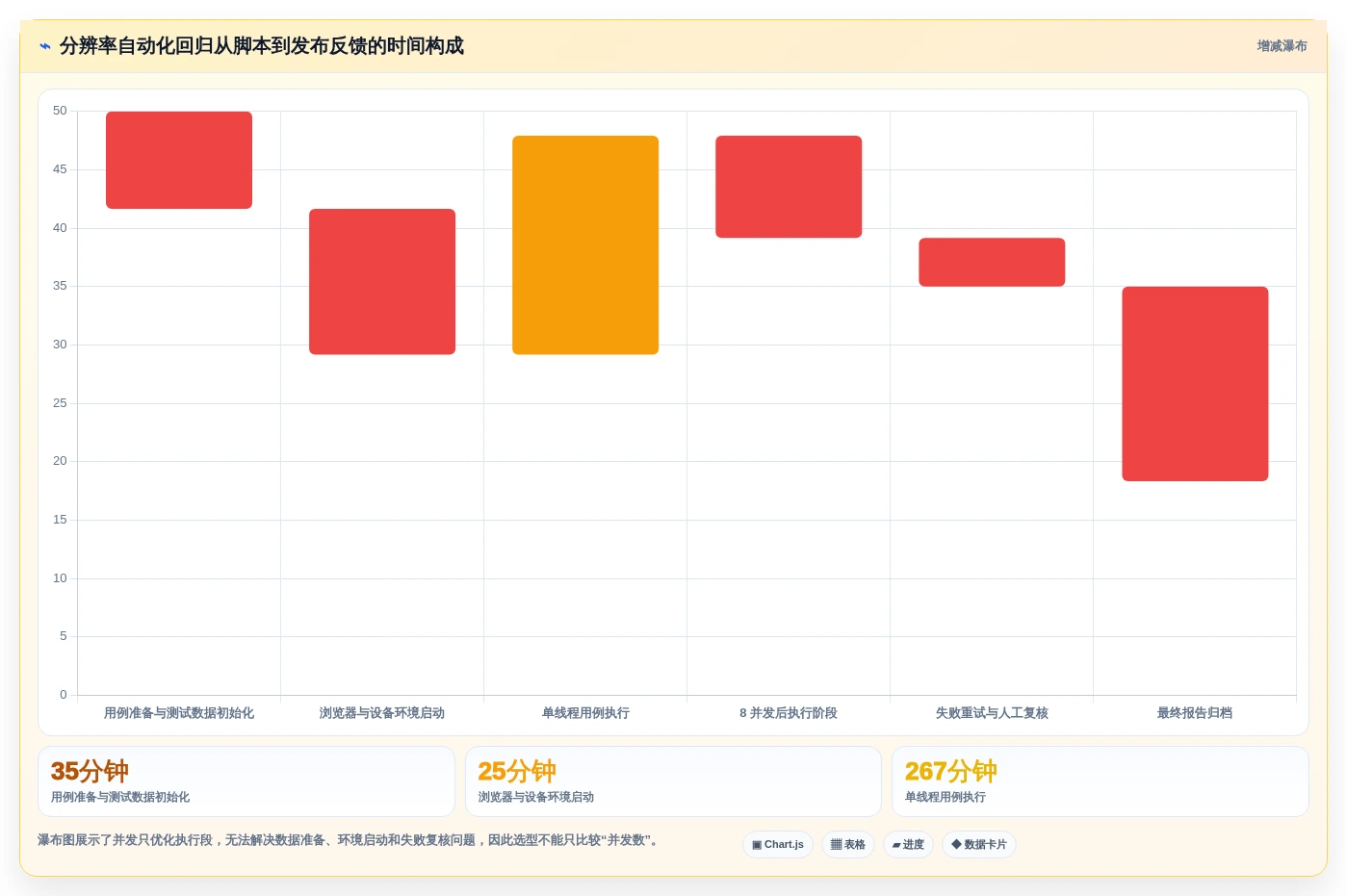Click the 进度 tag chip
Image resolution: width=1347 pixels, height=896 pixels.
(908, 845)
